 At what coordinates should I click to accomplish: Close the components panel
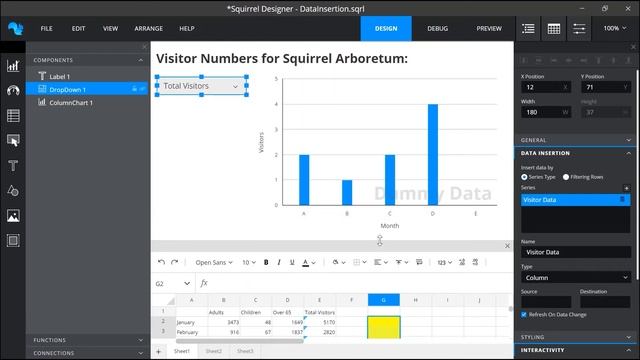pos(144,47)
